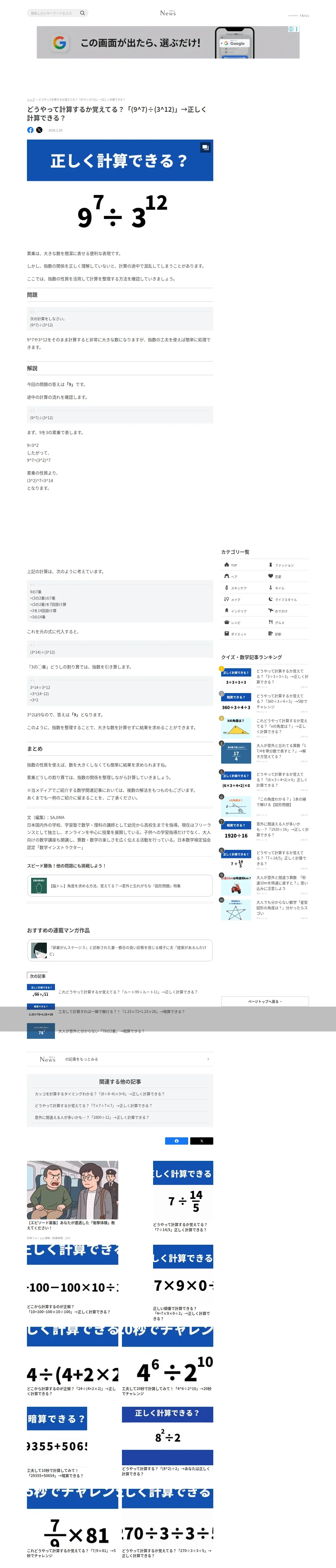The height and width of the screenshot is (1568, 336).
Task: Open the ダイエット category scale icon
Action: [227, 634]
